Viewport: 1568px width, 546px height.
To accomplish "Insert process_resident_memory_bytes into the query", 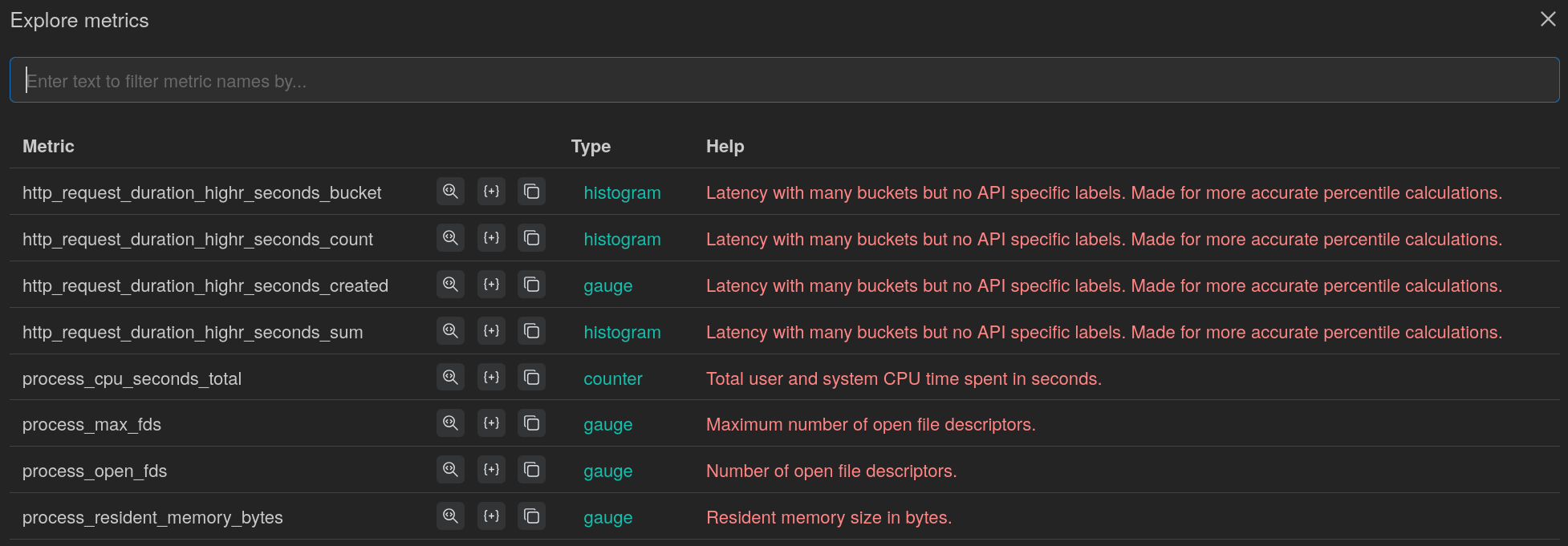I will point(491,516).
